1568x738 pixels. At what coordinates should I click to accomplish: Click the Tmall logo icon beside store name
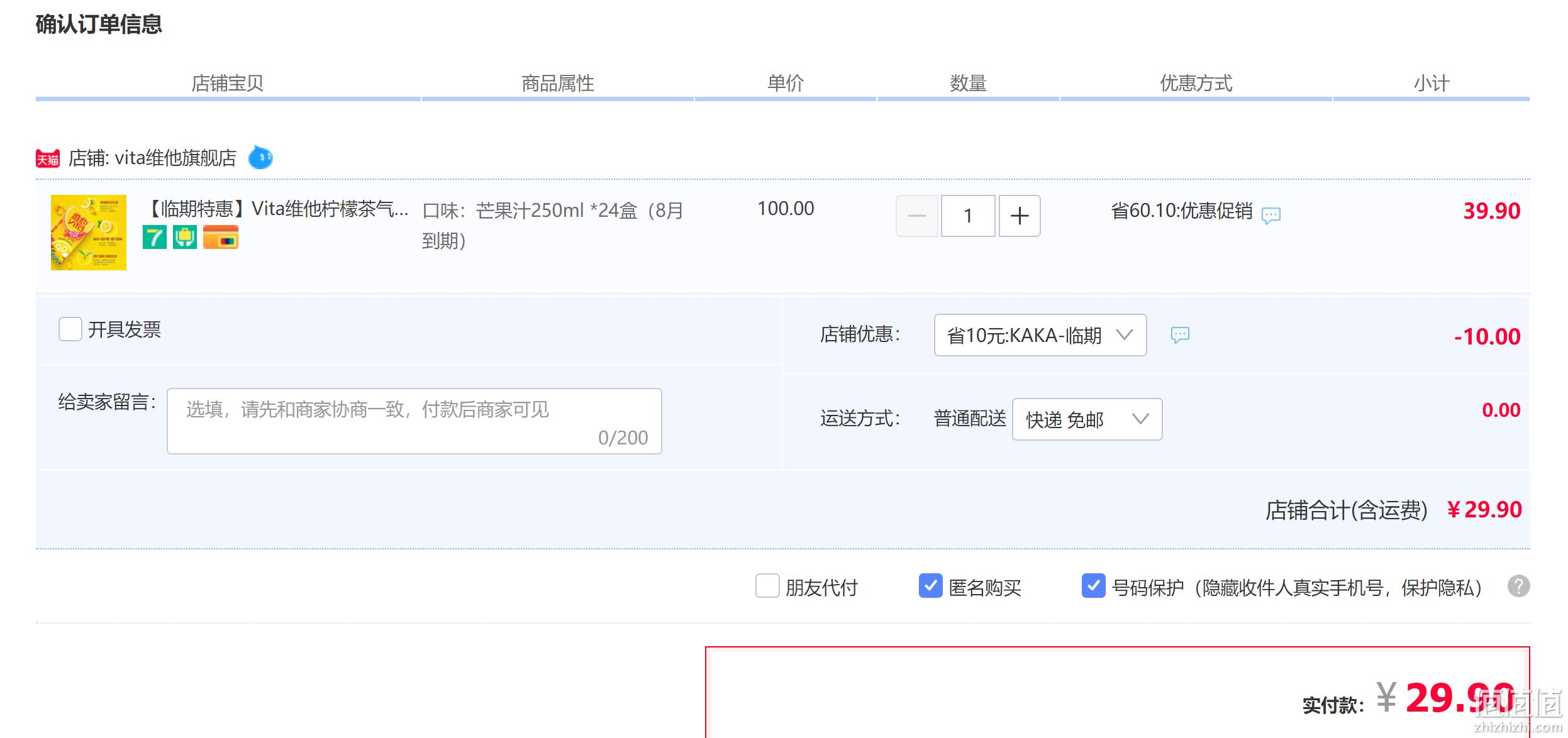pos(48,158)
